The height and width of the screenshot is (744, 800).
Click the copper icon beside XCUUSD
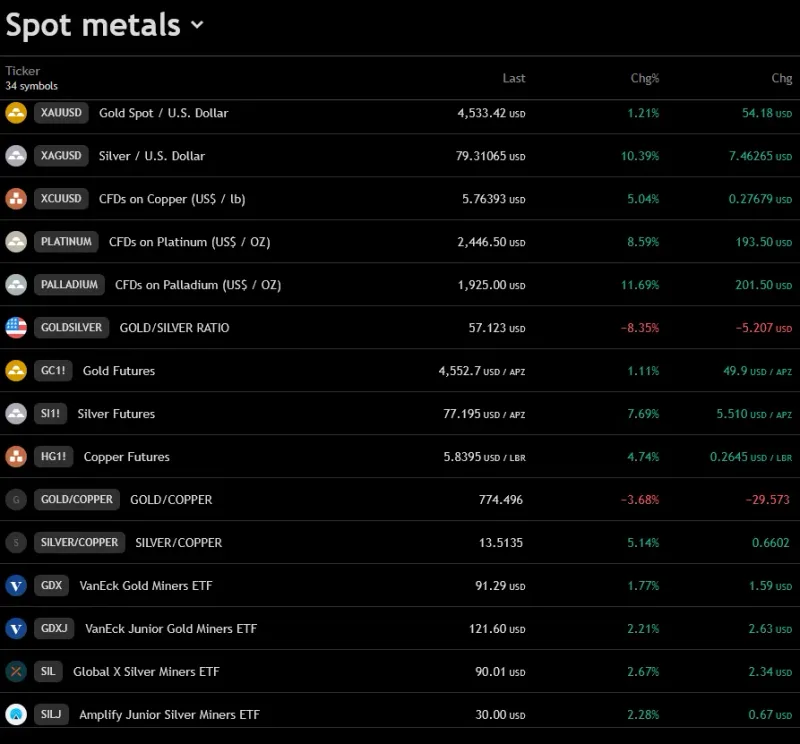pos(16,199)
